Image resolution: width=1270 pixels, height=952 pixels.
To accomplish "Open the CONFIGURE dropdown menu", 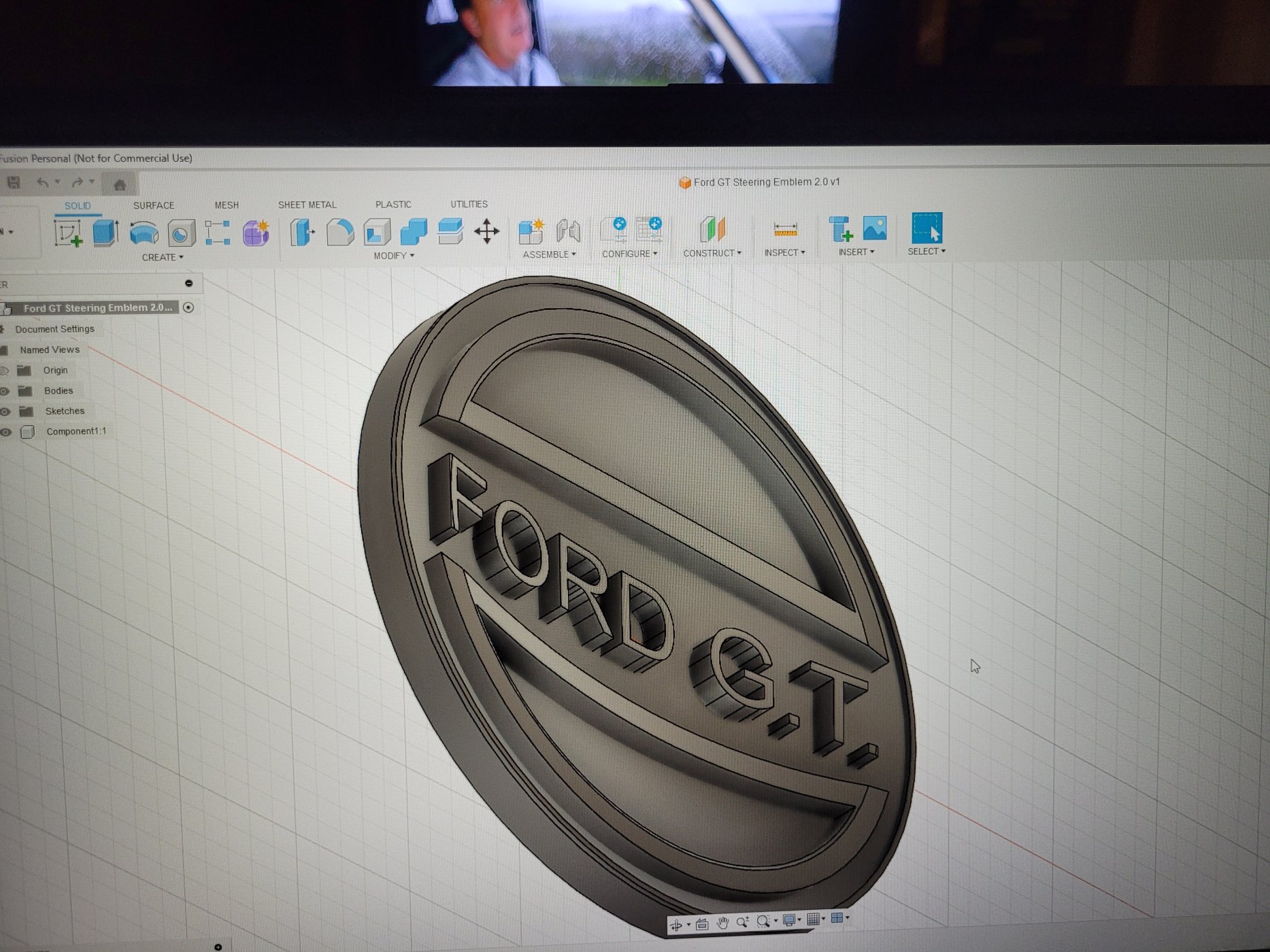I will point(629,254).
